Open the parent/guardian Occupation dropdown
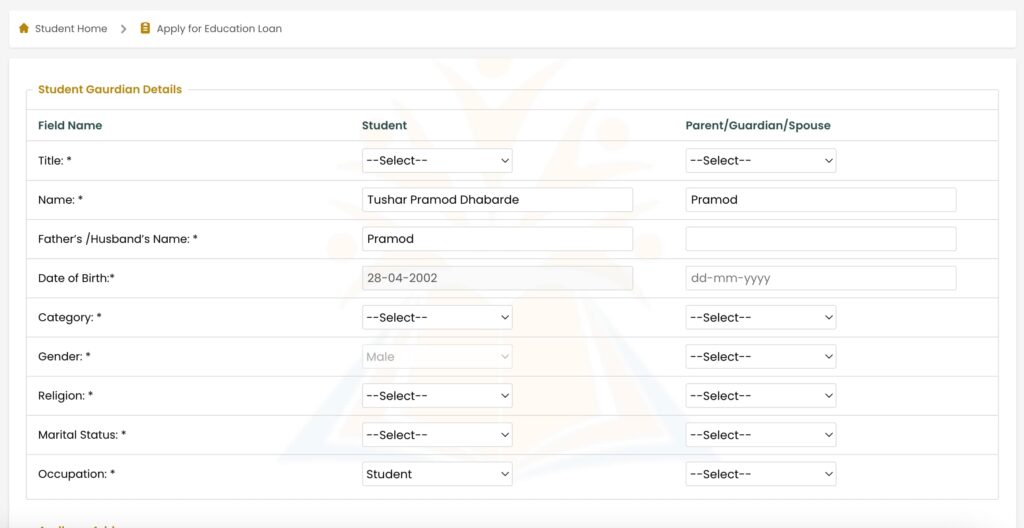The width and height of the screenshot is (1024, 528). (x=761, y=474)
